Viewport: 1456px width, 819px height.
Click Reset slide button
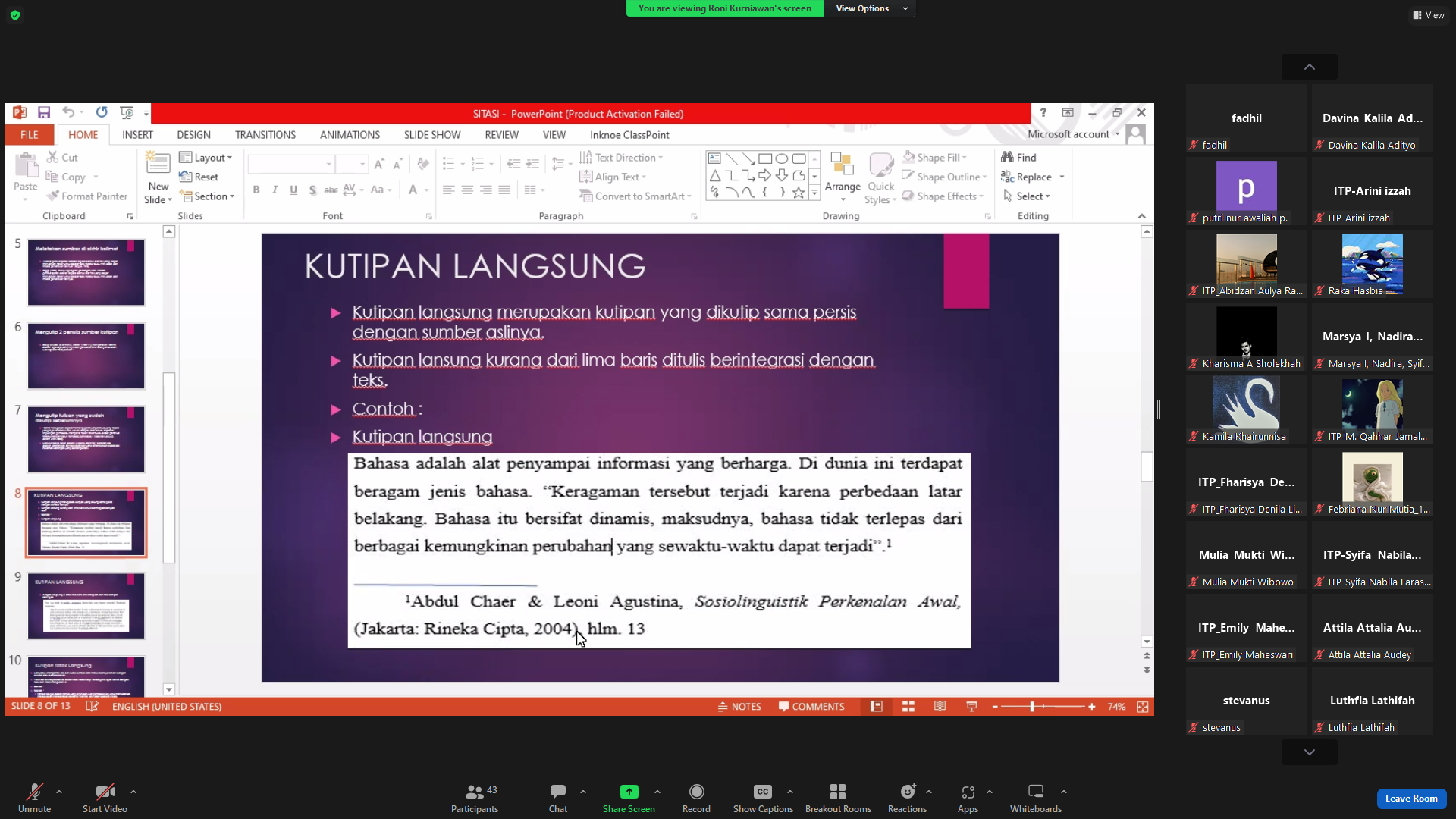coord(199,177)
